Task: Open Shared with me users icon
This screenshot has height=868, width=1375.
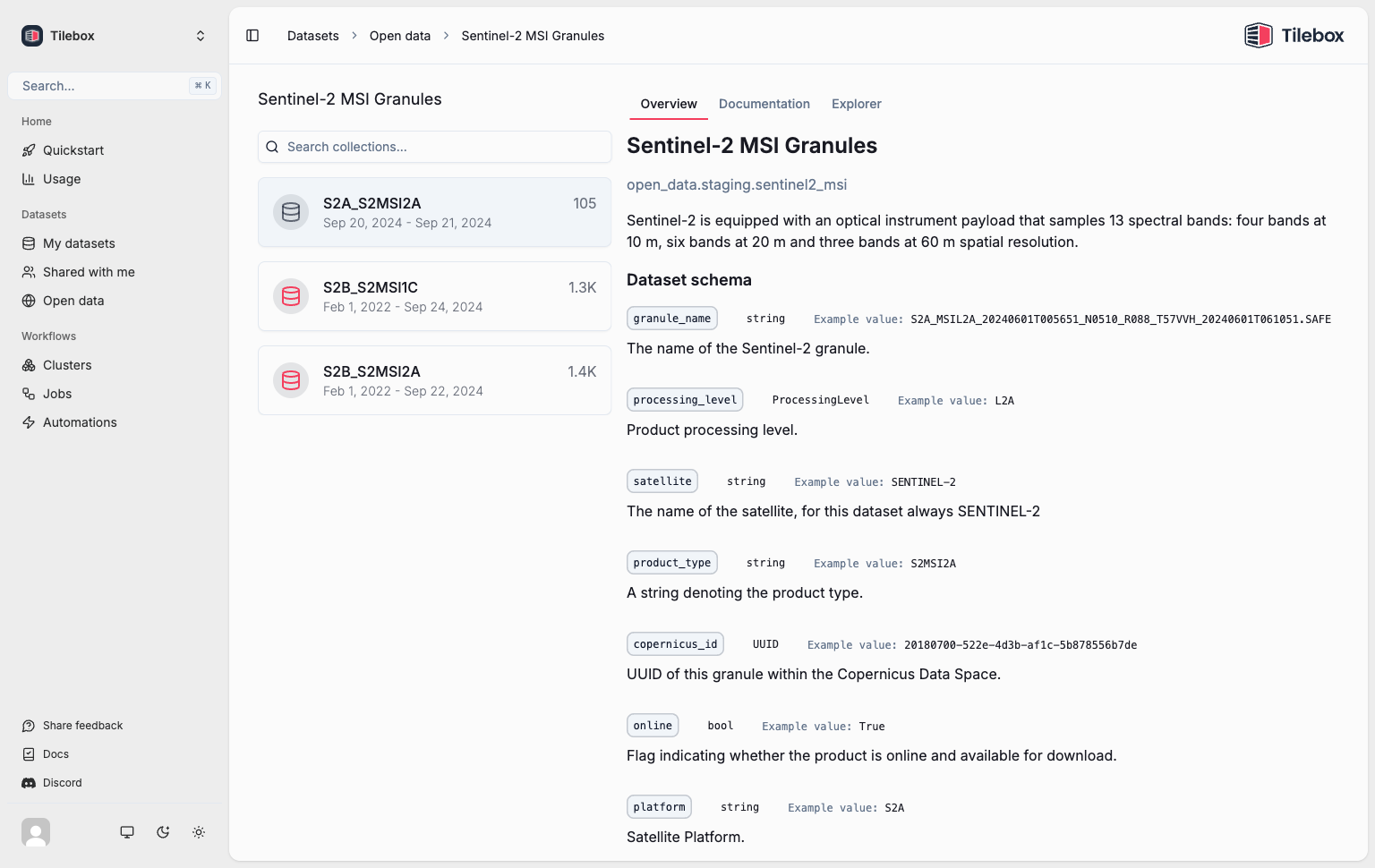Action: 29,272
